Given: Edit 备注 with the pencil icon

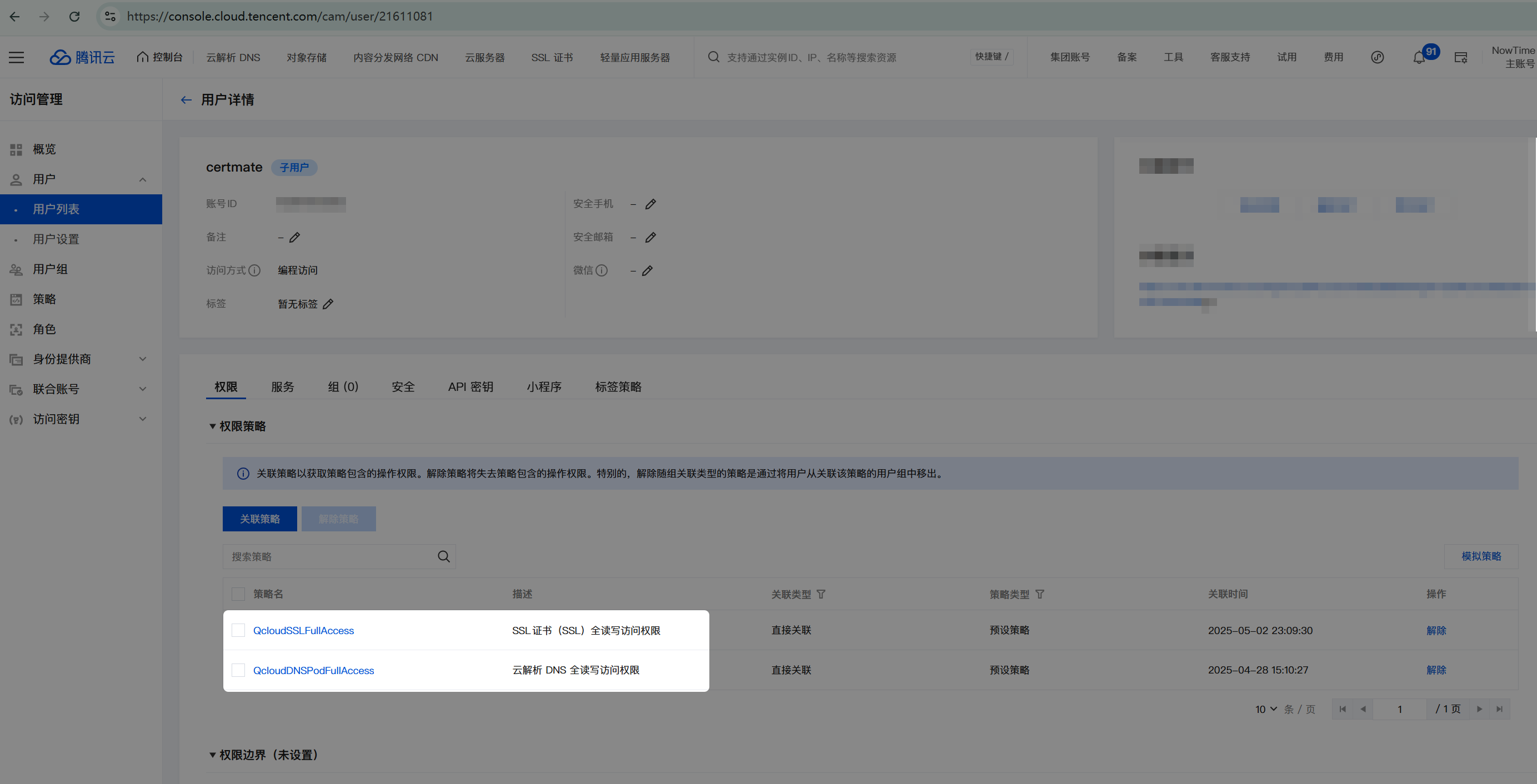Looking at the screenshot, I should [295, 237].
